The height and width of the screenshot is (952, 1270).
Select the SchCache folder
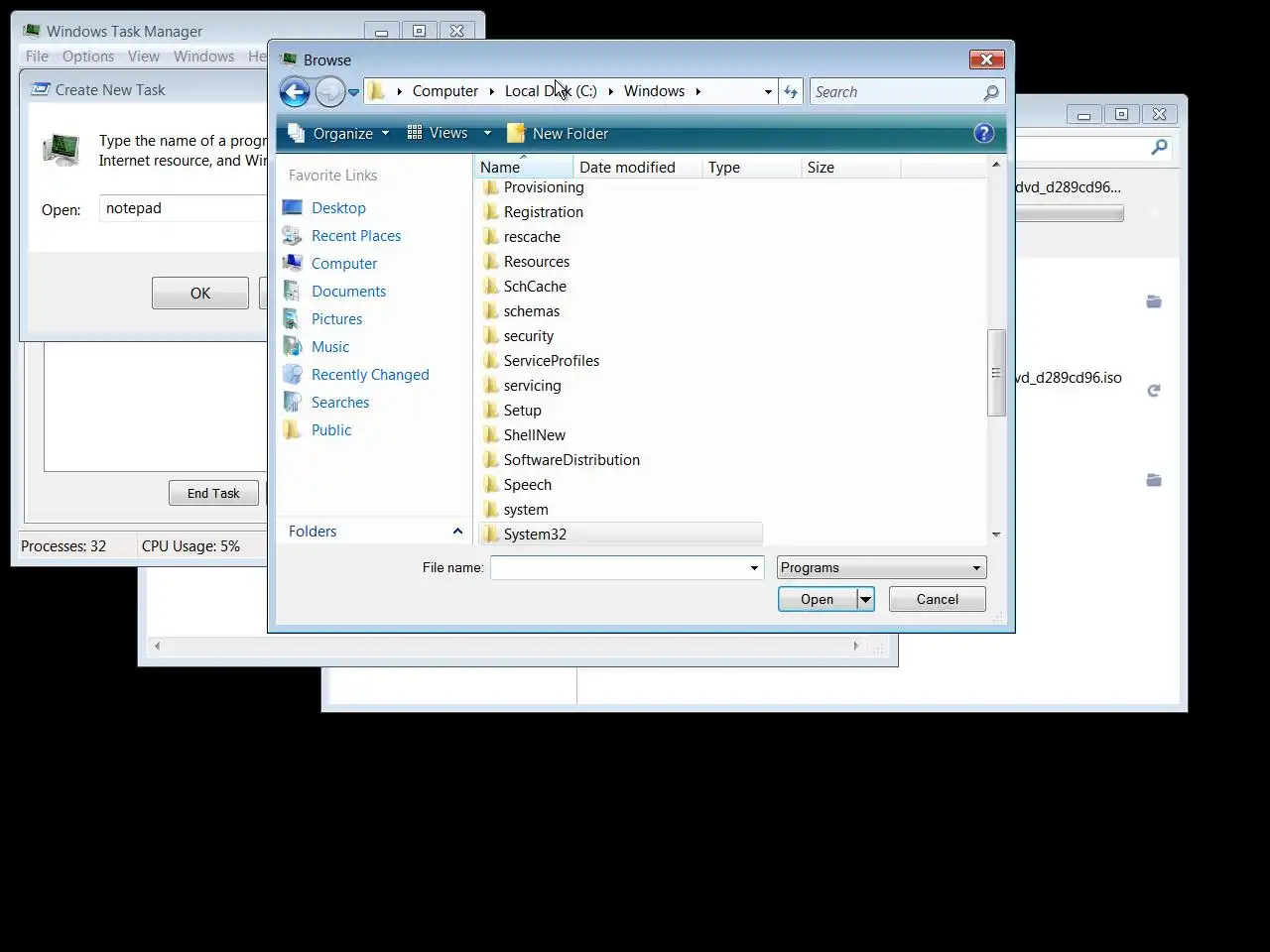535,287
